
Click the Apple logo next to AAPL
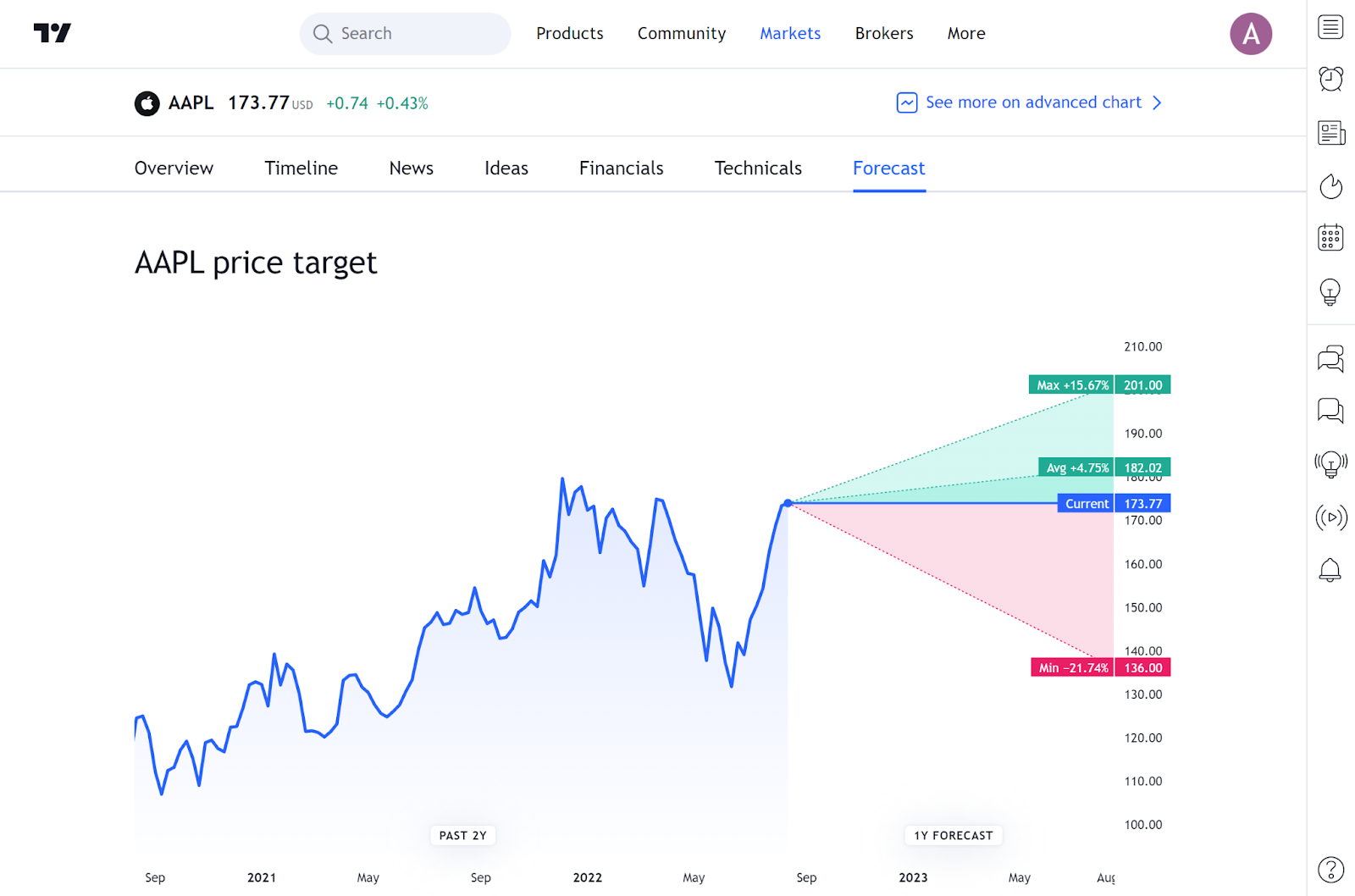[147, 103]
